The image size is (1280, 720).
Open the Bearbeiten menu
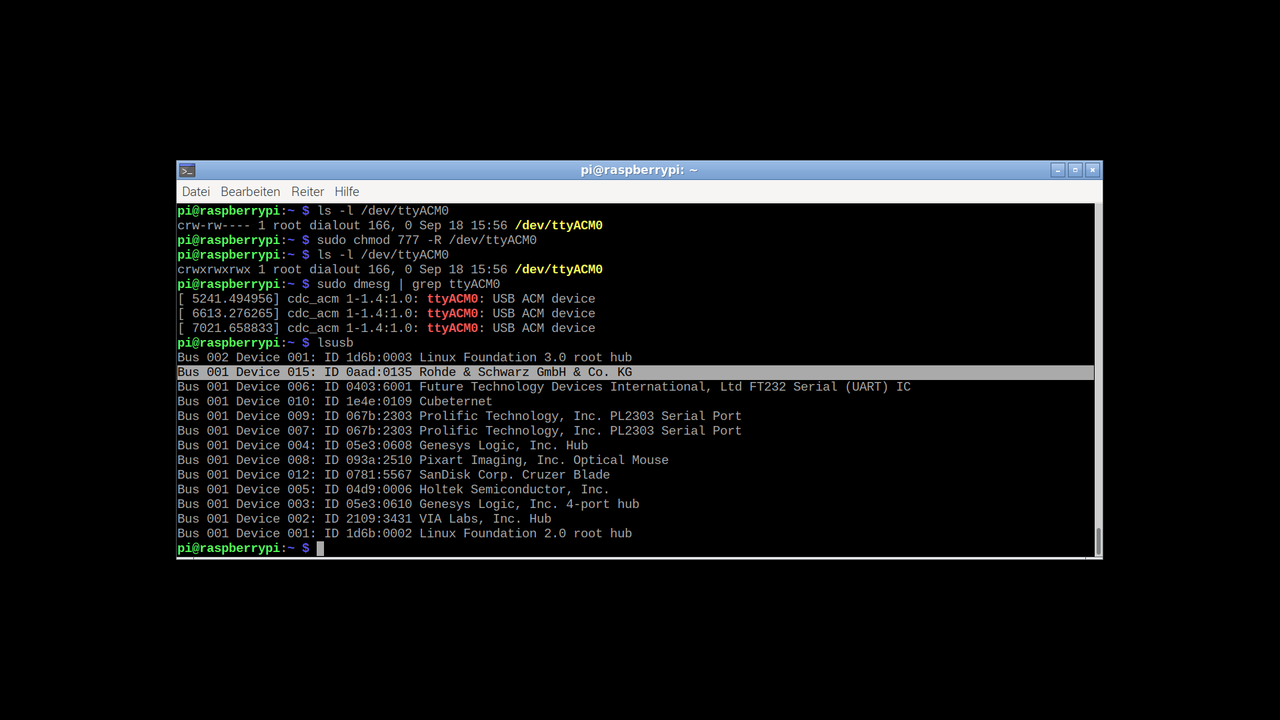click(250, 191)
